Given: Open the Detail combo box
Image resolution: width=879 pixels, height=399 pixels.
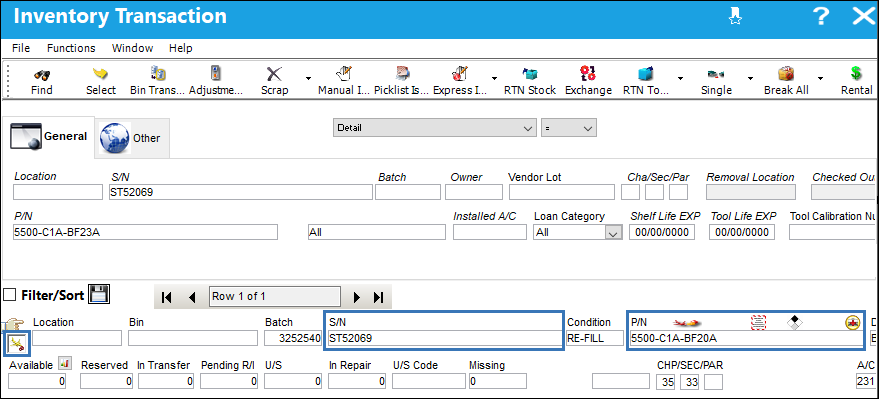Looking at the screenshot, I should tap(435, 128).
